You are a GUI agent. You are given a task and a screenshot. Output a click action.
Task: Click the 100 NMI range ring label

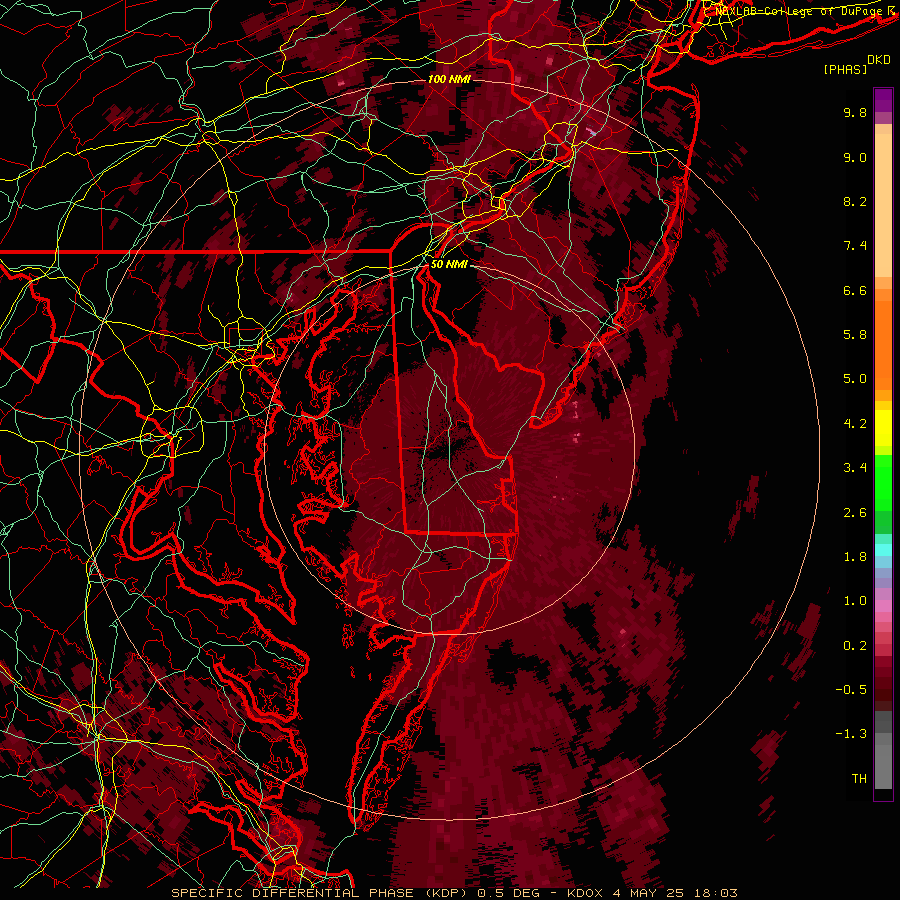point(449,79)
